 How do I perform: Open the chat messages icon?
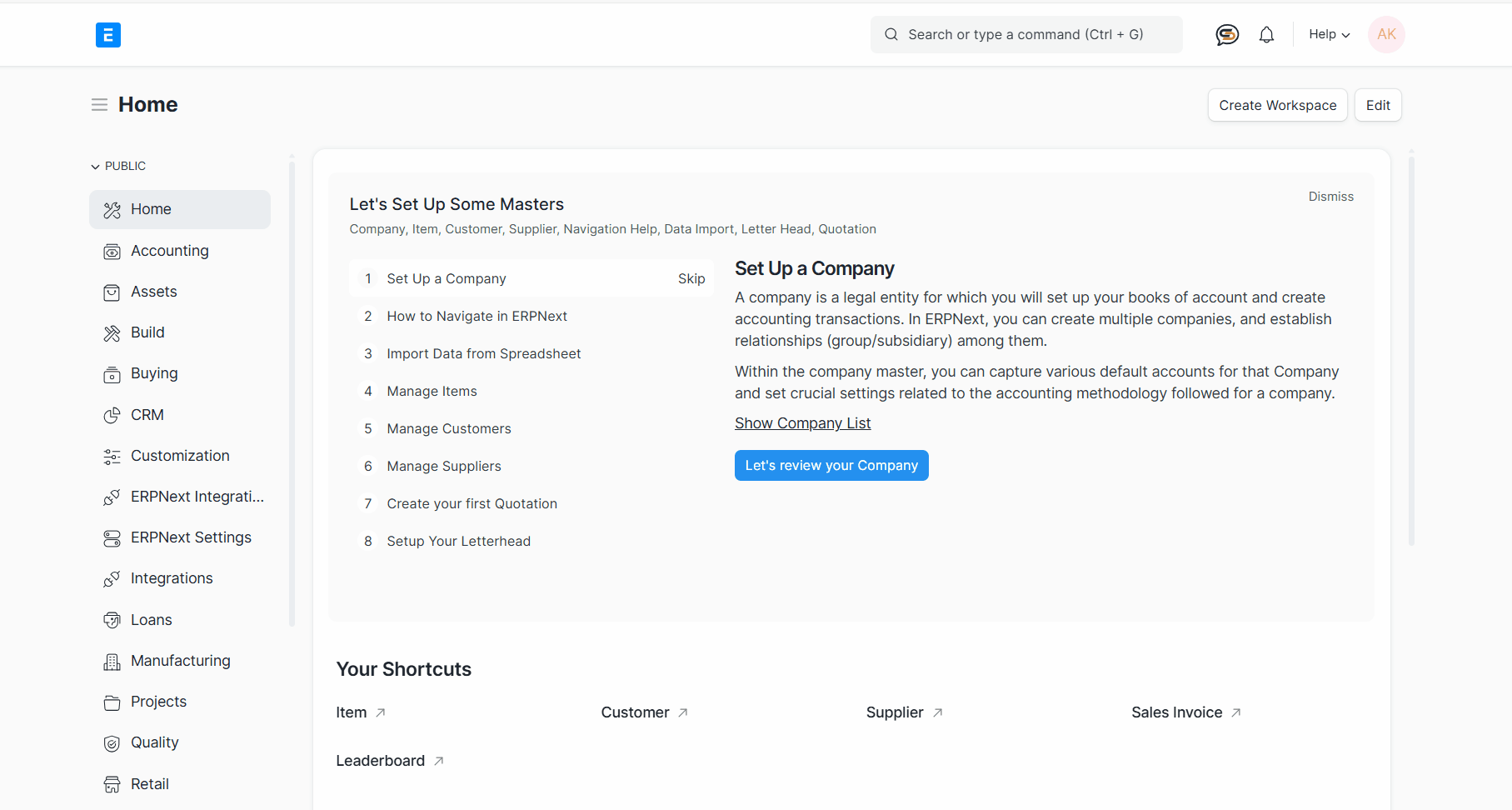(1226, 35)
